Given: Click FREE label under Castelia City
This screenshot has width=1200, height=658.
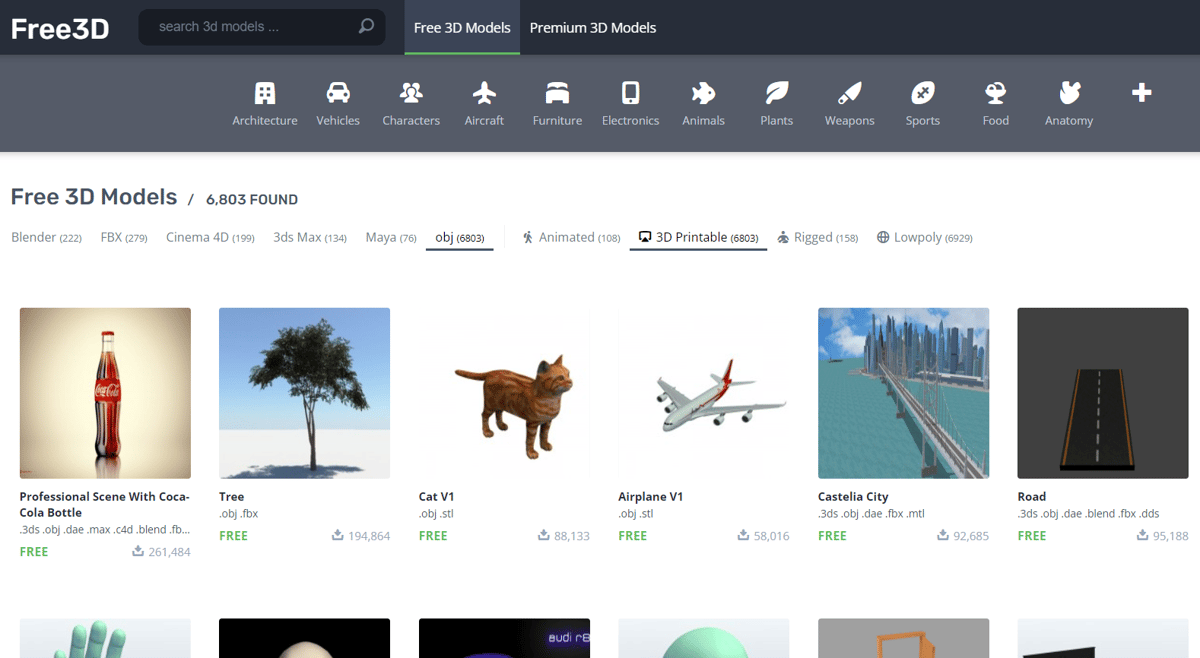Looking at the screenshot, I should (832, 535).
